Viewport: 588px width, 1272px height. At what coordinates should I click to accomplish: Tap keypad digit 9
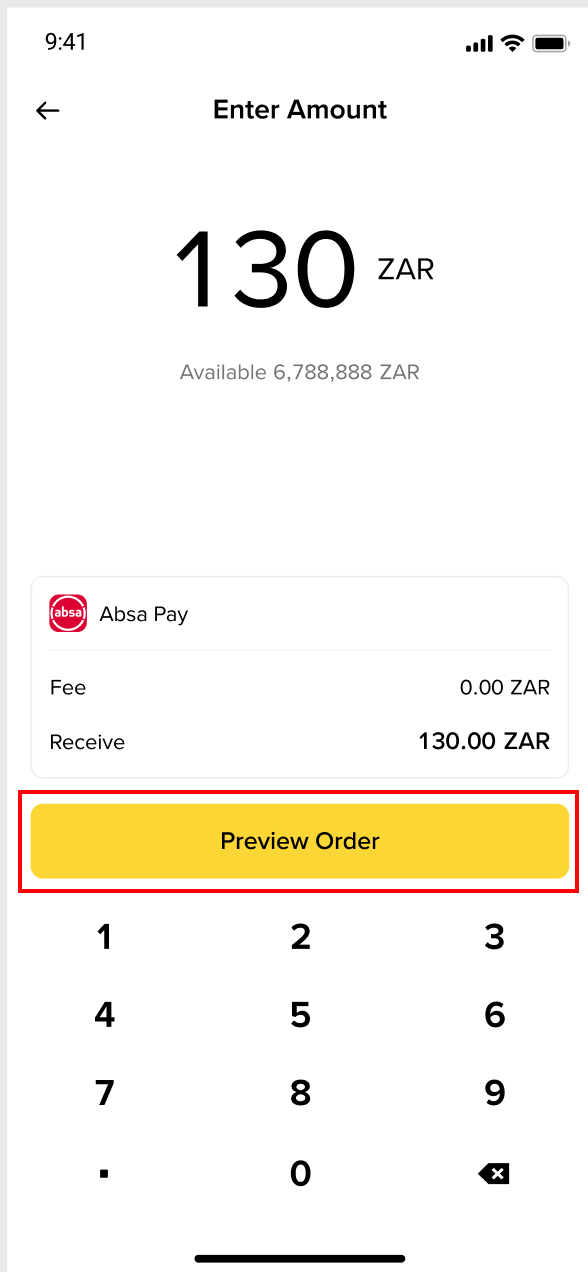[x=494, y=1094]
